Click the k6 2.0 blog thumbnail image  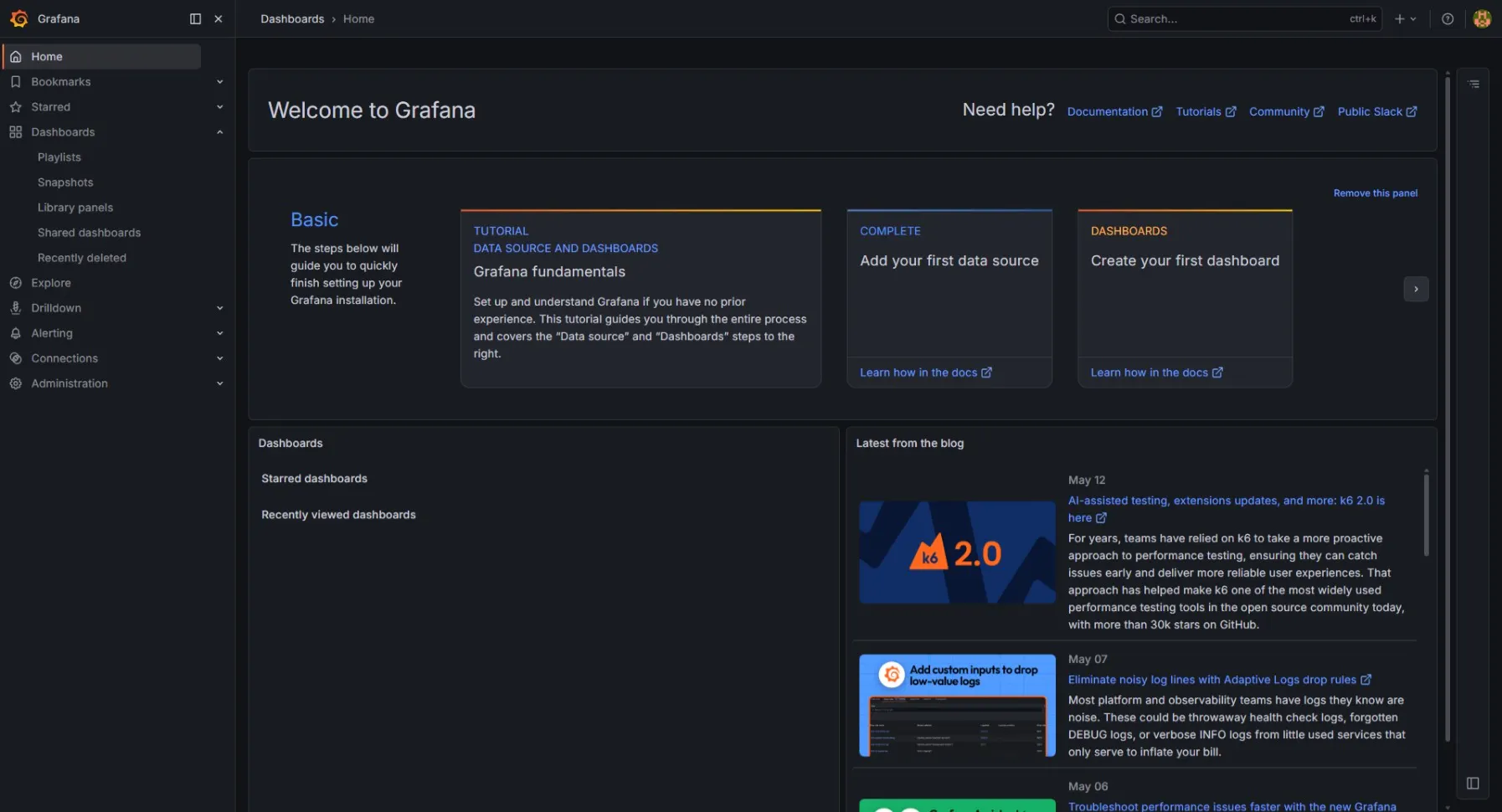point(957,552)
